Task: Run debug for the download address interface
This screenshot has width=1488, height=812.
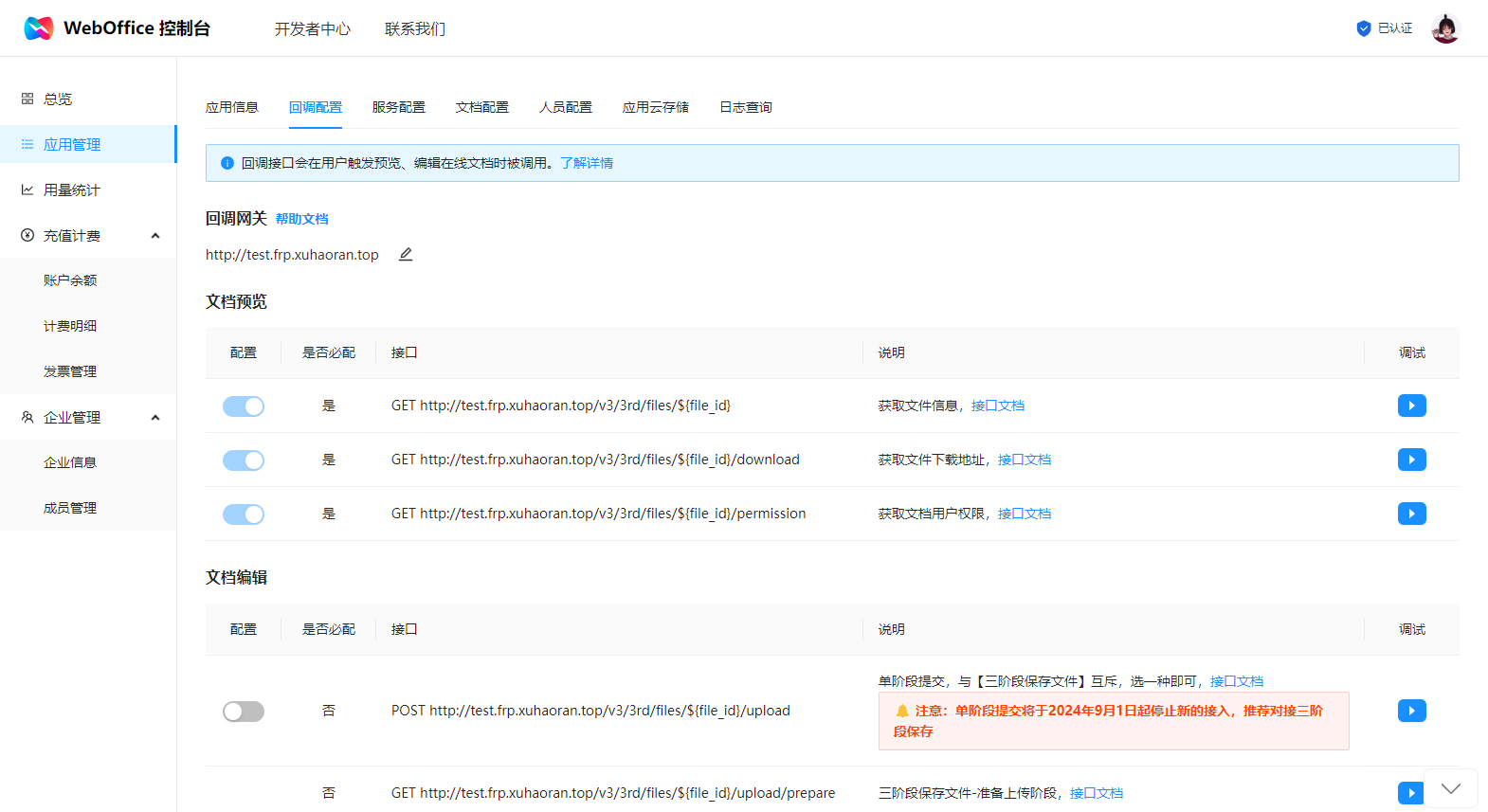Action: tap(1412, 460)
